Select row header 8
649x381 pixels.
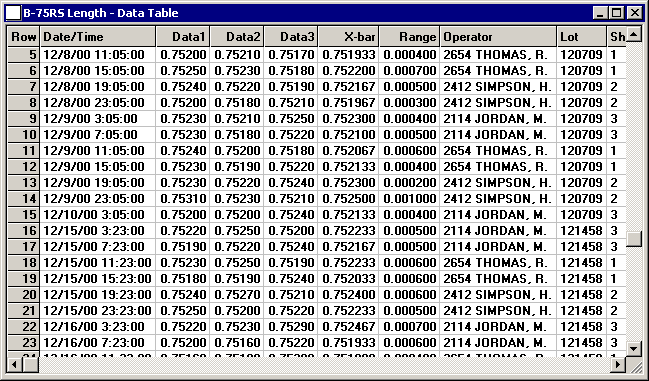(24, 103)
